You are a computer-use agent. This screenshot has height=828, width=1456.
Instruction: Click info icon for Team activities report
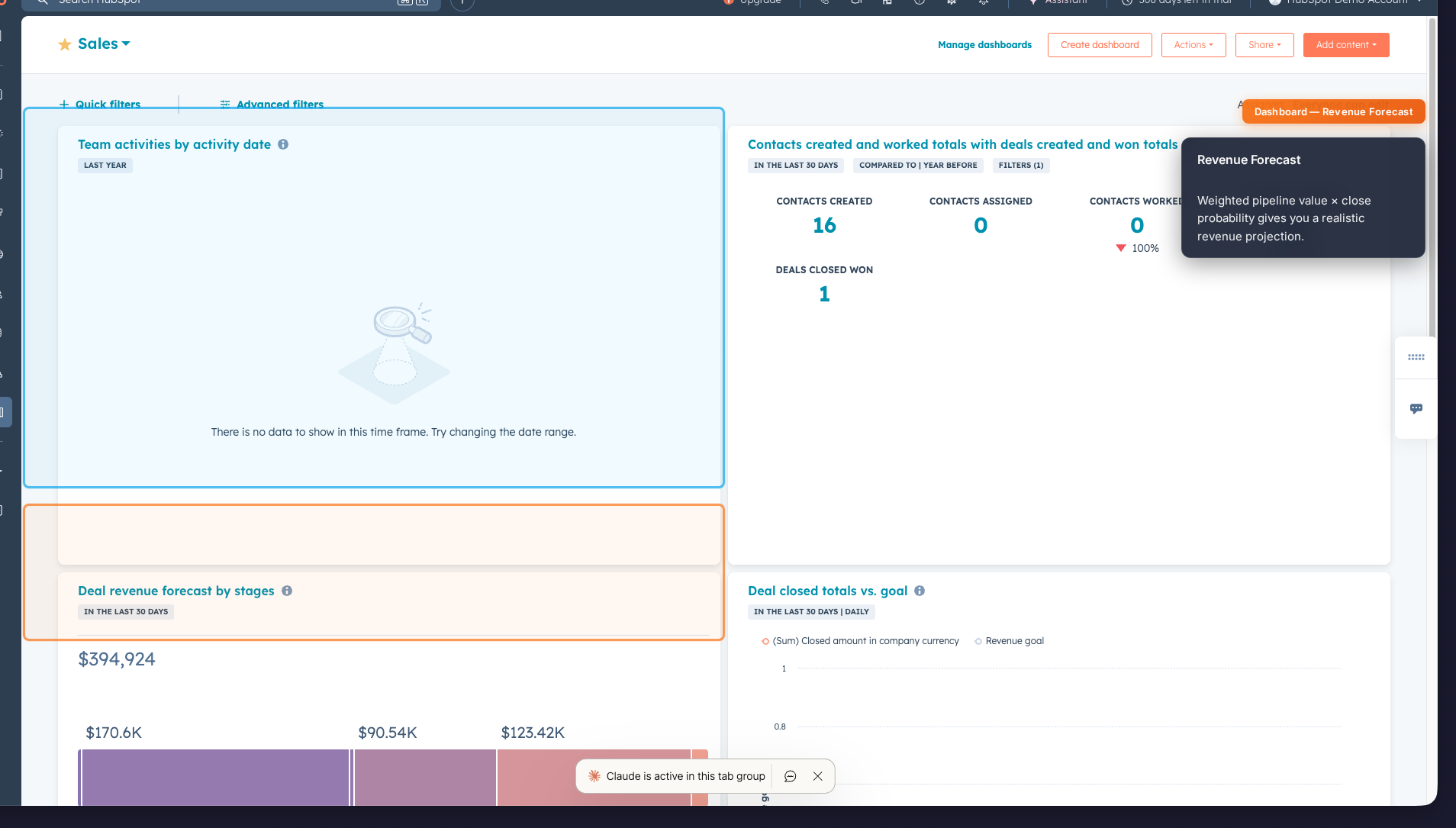tap(283, 144)
